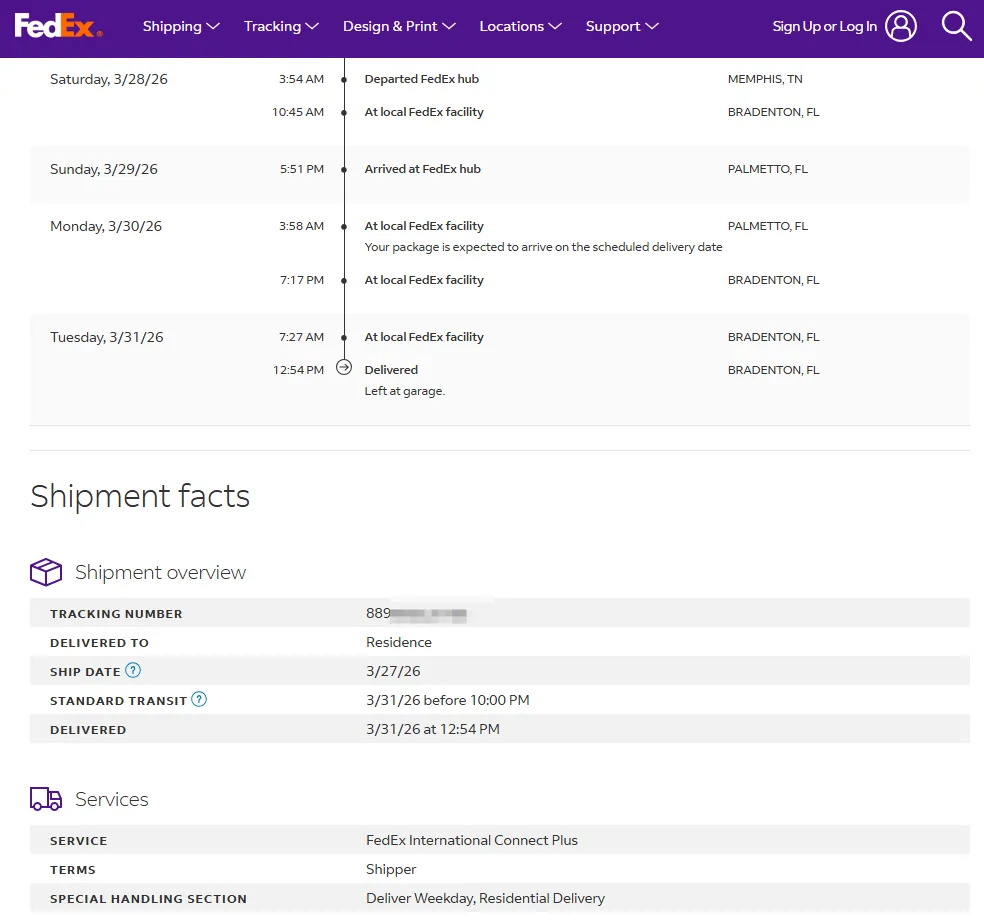Click the Services section heading
984x923 pixels.
tap(112, 799)
